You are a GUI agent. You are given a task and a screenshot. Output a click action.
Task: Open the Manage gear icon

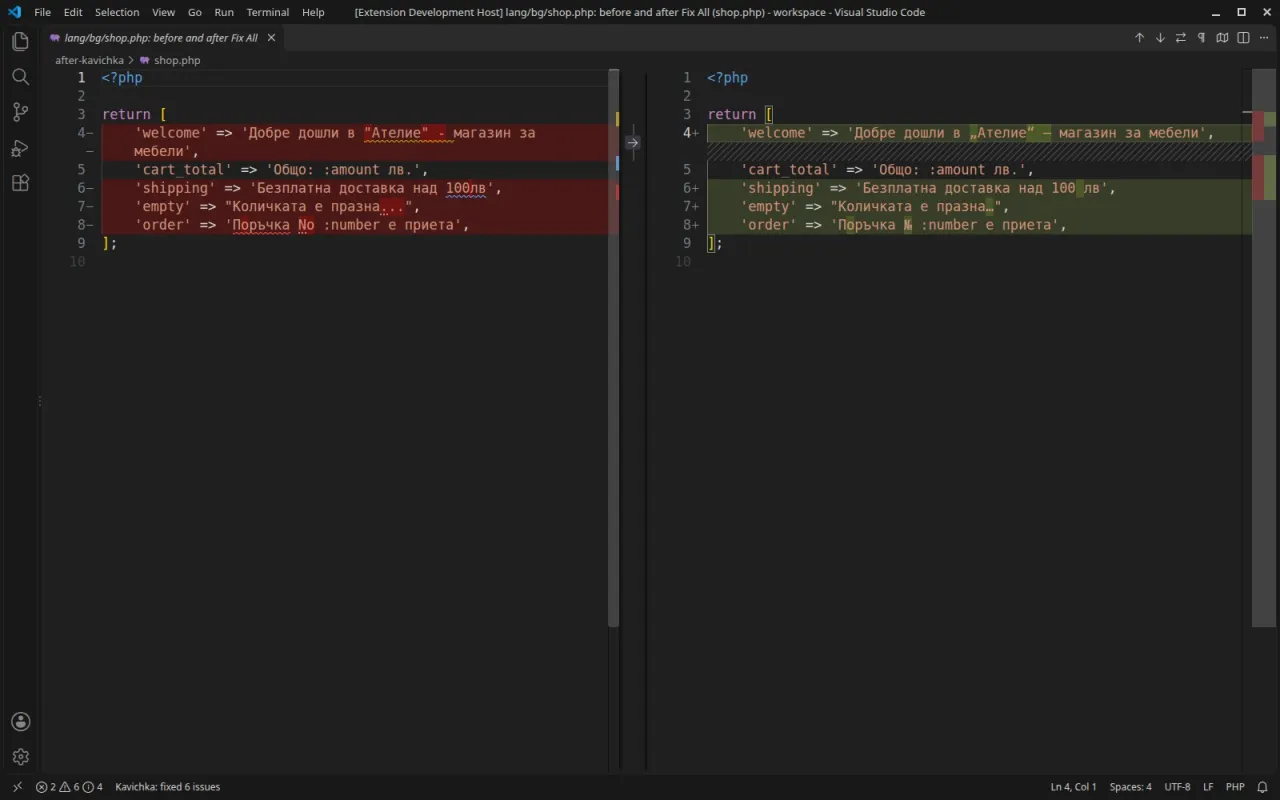pyautogui.click(x=20, y=757)
